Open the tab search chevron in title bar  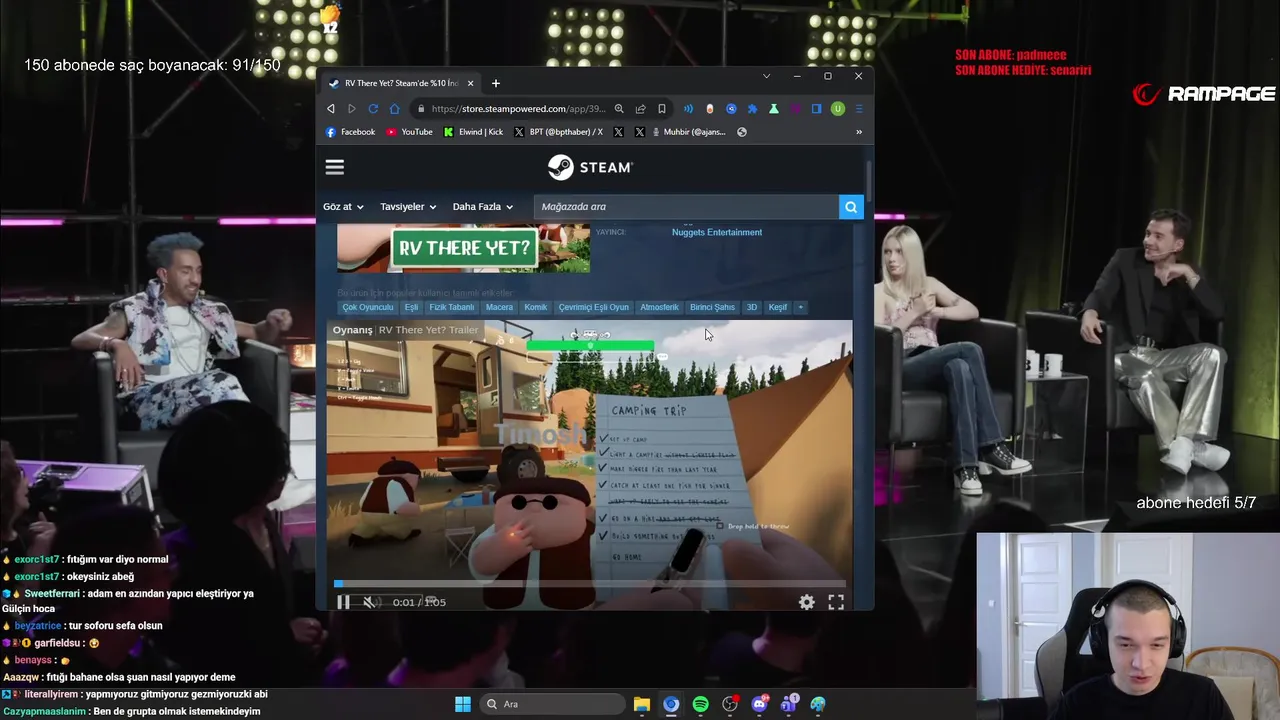[767, 76]
